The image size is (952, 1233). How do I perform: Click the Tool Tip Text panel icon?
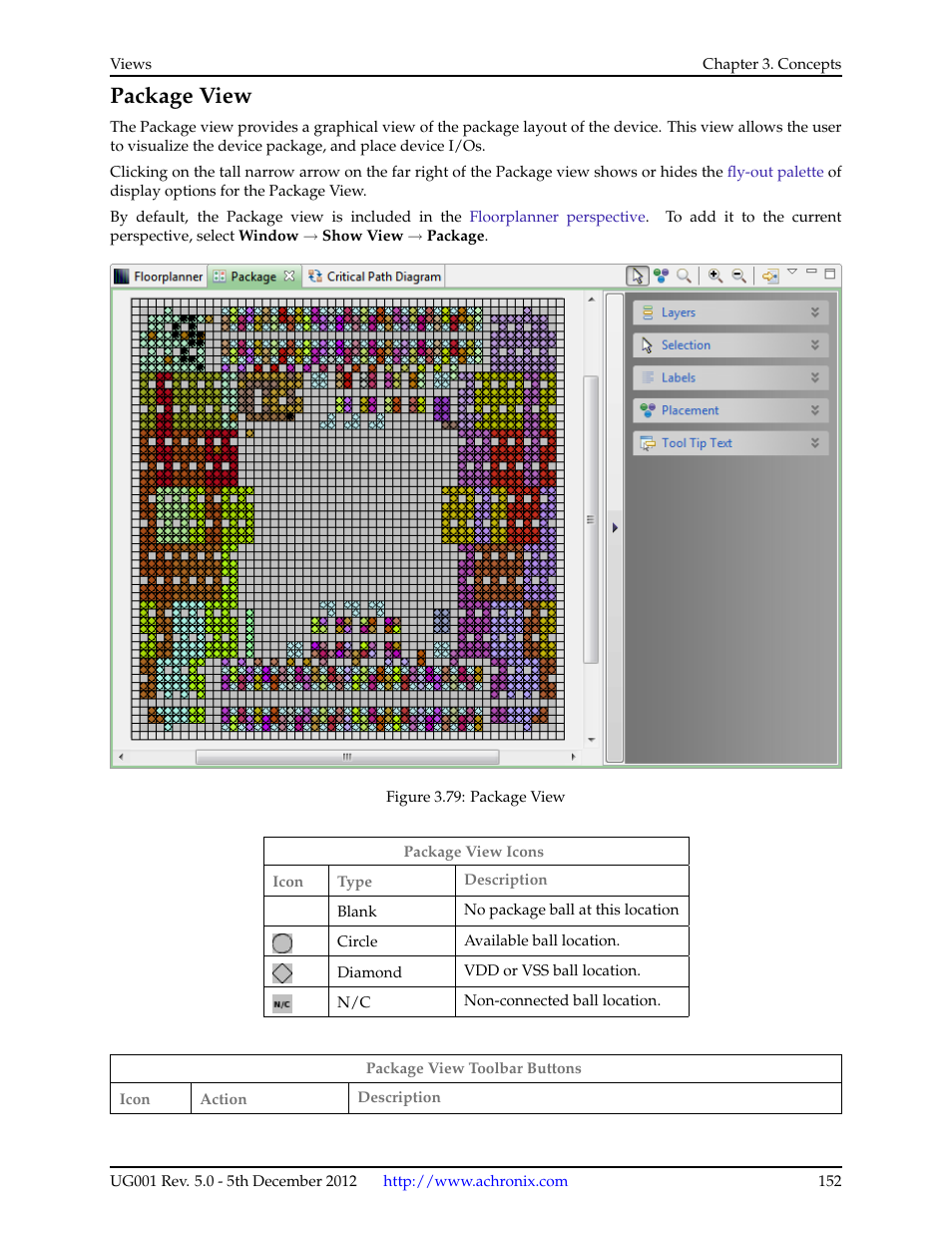coord(647,442)
